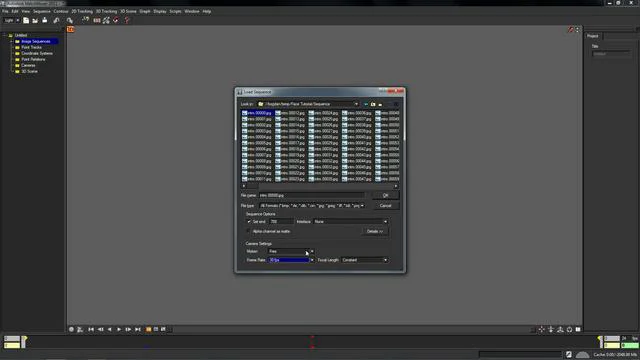Click the rotate view icon at viewport bottom right
This screenshot has height=360, width=640.
[569, 329]
